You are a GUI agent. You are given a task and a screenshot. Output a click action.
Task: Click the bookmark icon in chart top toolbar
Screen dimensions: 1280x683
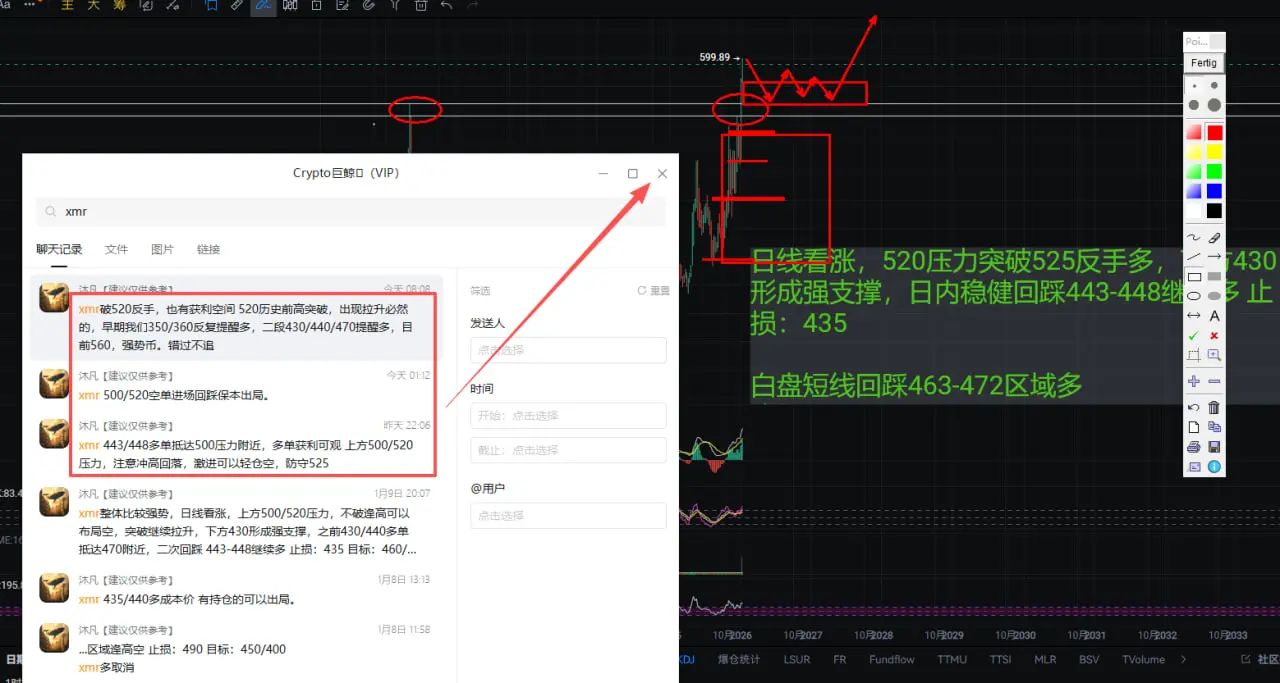[x=211, y=6]
